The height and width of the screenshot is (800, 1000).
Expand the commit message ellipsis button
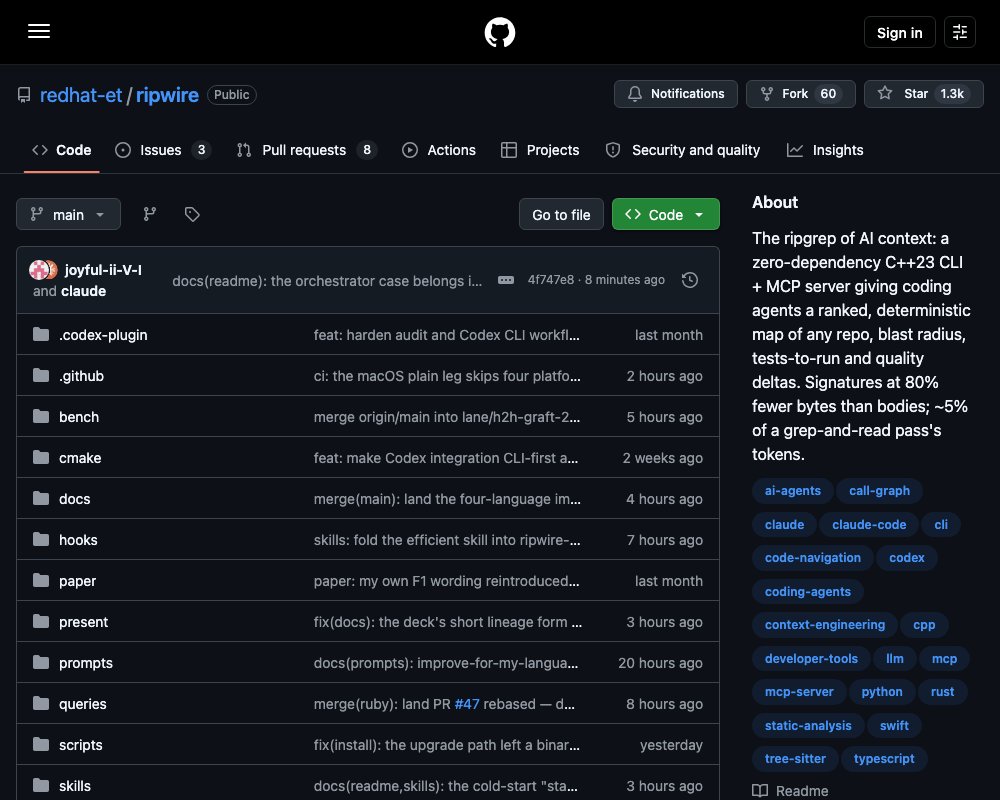[x=506, y=280]
